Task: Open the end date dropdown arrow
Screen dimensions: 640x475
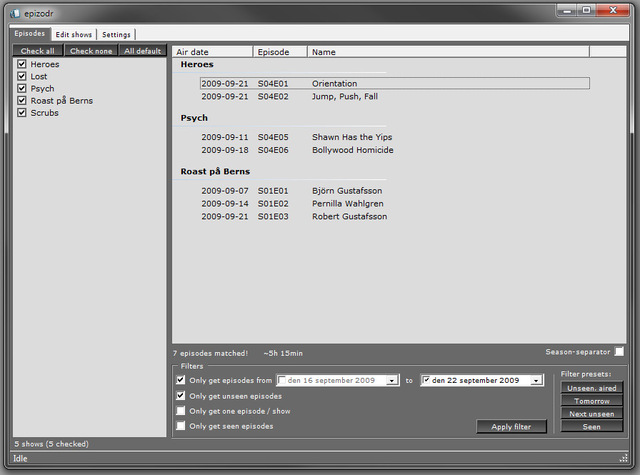Action: click(x=537, y=381)
